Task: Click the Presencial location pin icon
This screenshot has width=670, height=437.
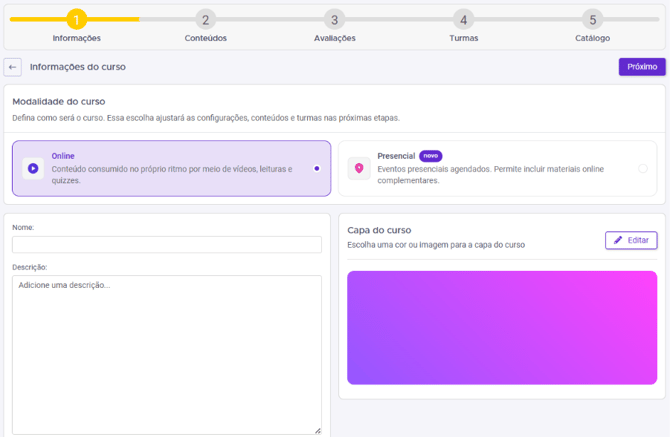Action: (359, 168)
